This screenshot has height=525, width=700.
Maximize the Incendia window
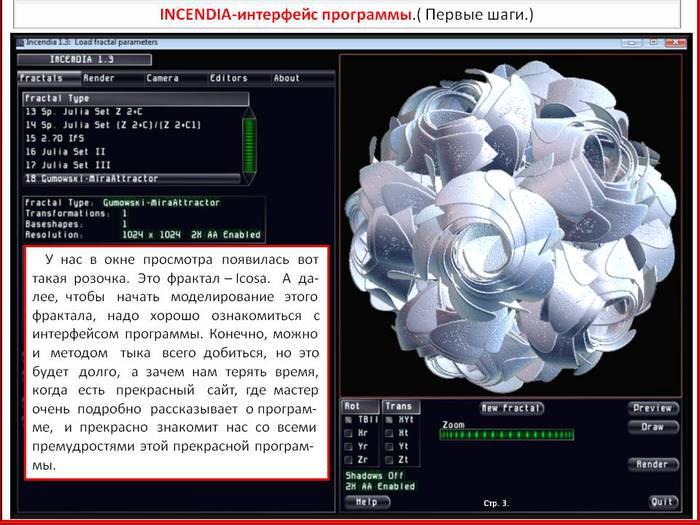[653, 43]
